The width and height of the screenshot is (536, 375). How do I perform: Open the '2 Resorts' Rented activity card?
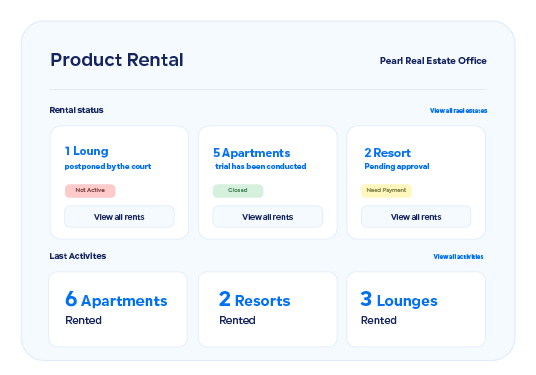click(268, 309)
